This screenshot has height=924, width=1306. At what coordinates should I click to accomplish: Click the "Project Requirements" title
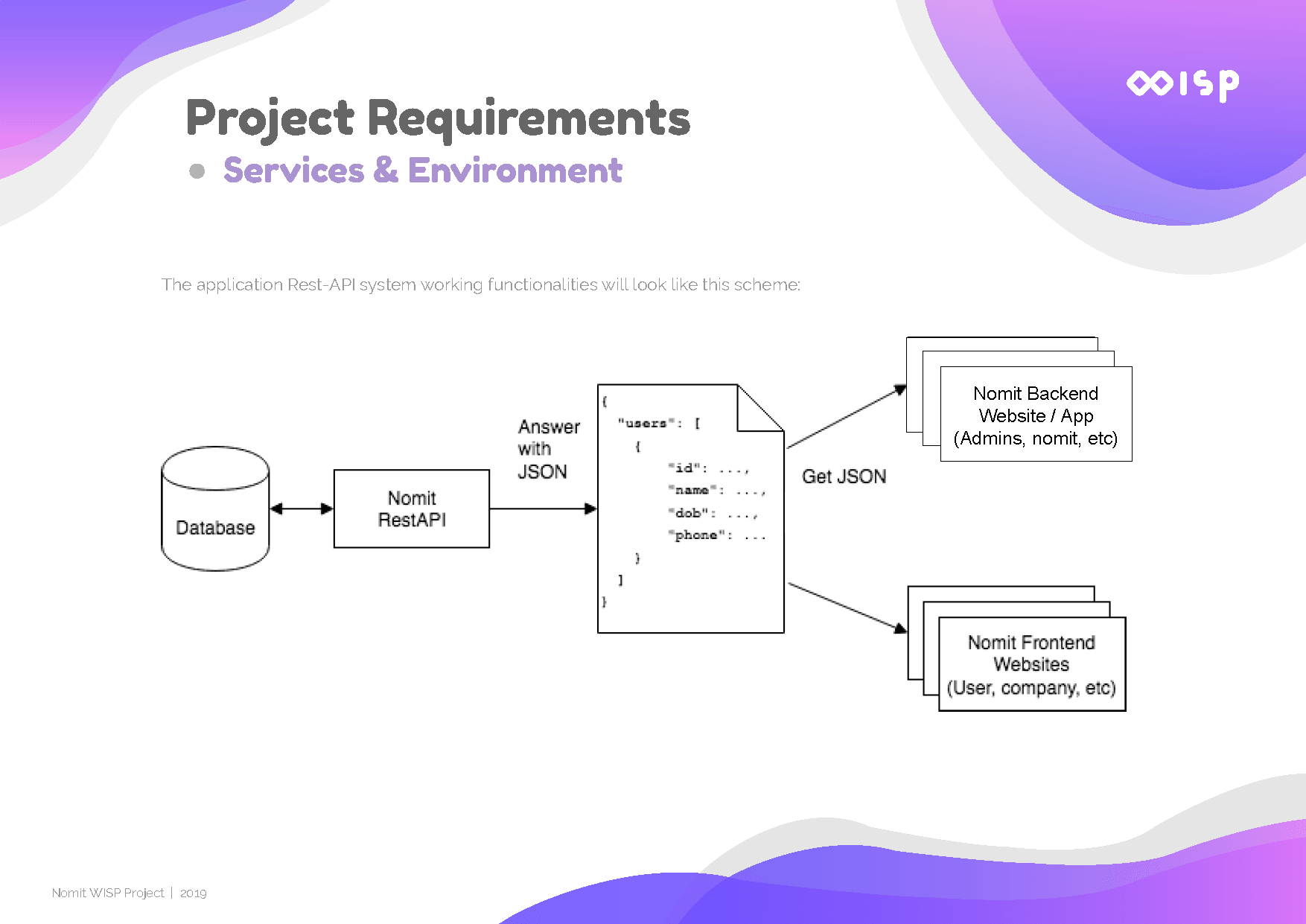point(438,118)
